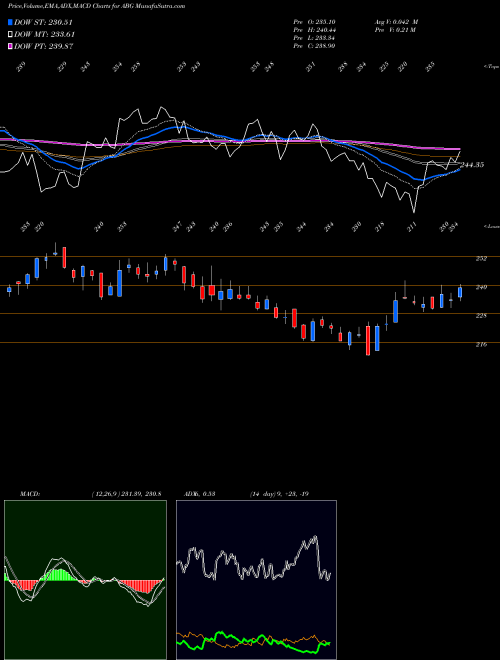Click the 'Pre V: 0.21 M' volume text

tap(395, 30)
